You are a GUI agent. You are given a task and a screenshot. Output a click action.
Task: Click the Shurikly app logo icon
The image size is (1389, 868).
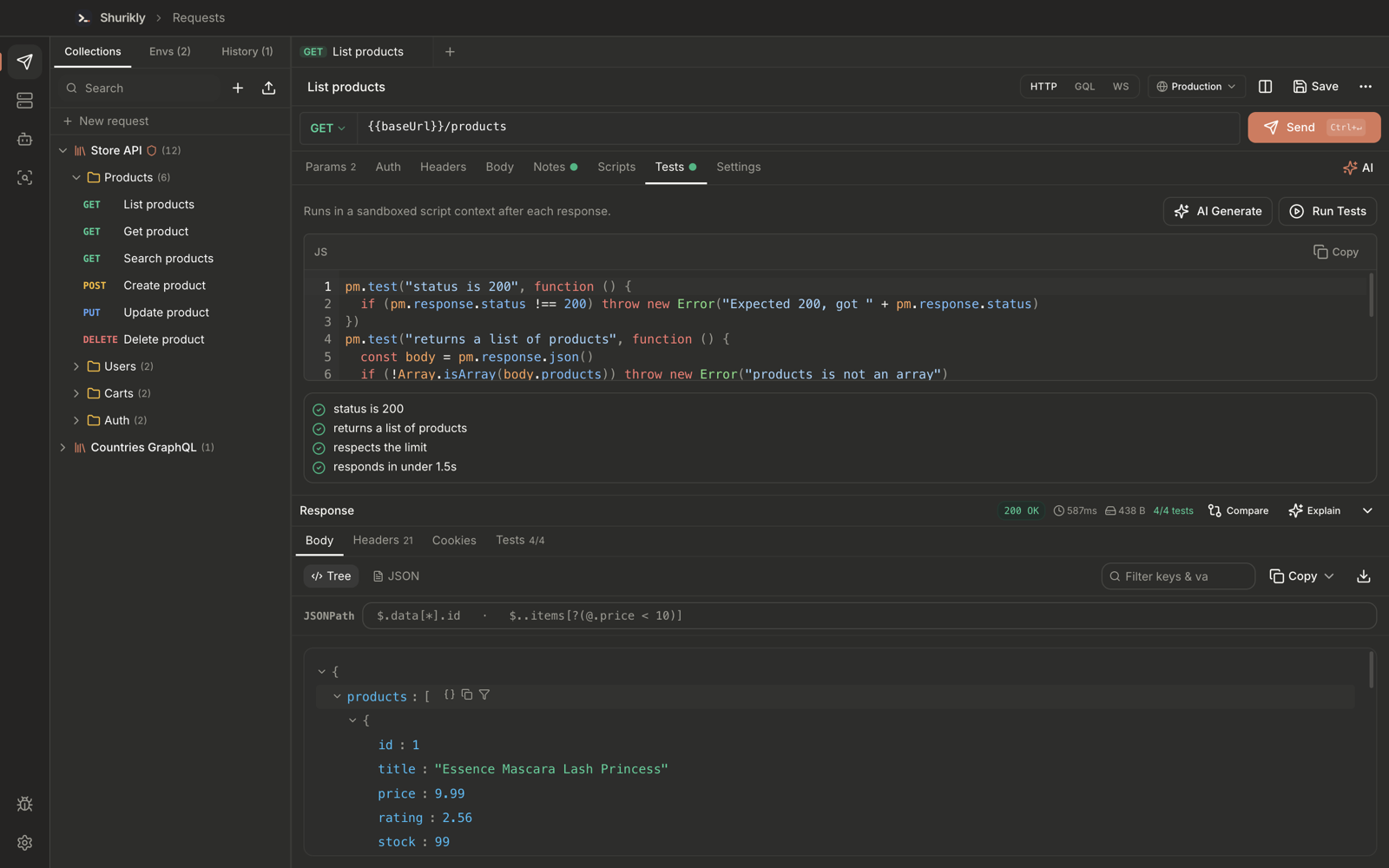tap(83, 17)
